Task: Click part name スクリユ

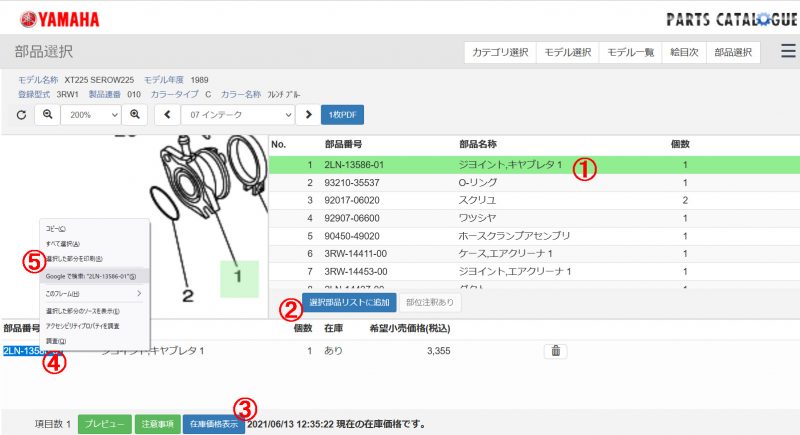Action: (x=477, y=200)
